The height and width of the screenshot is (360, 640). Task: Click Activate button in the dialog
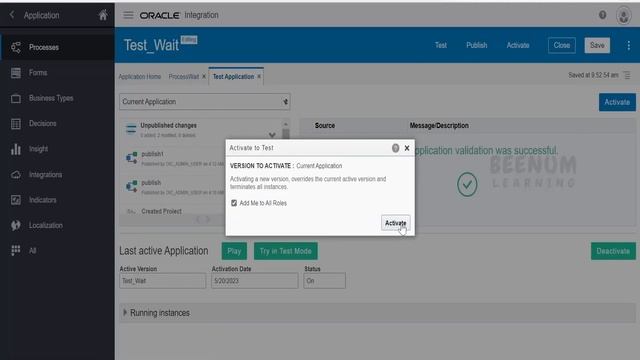point(396,223)
